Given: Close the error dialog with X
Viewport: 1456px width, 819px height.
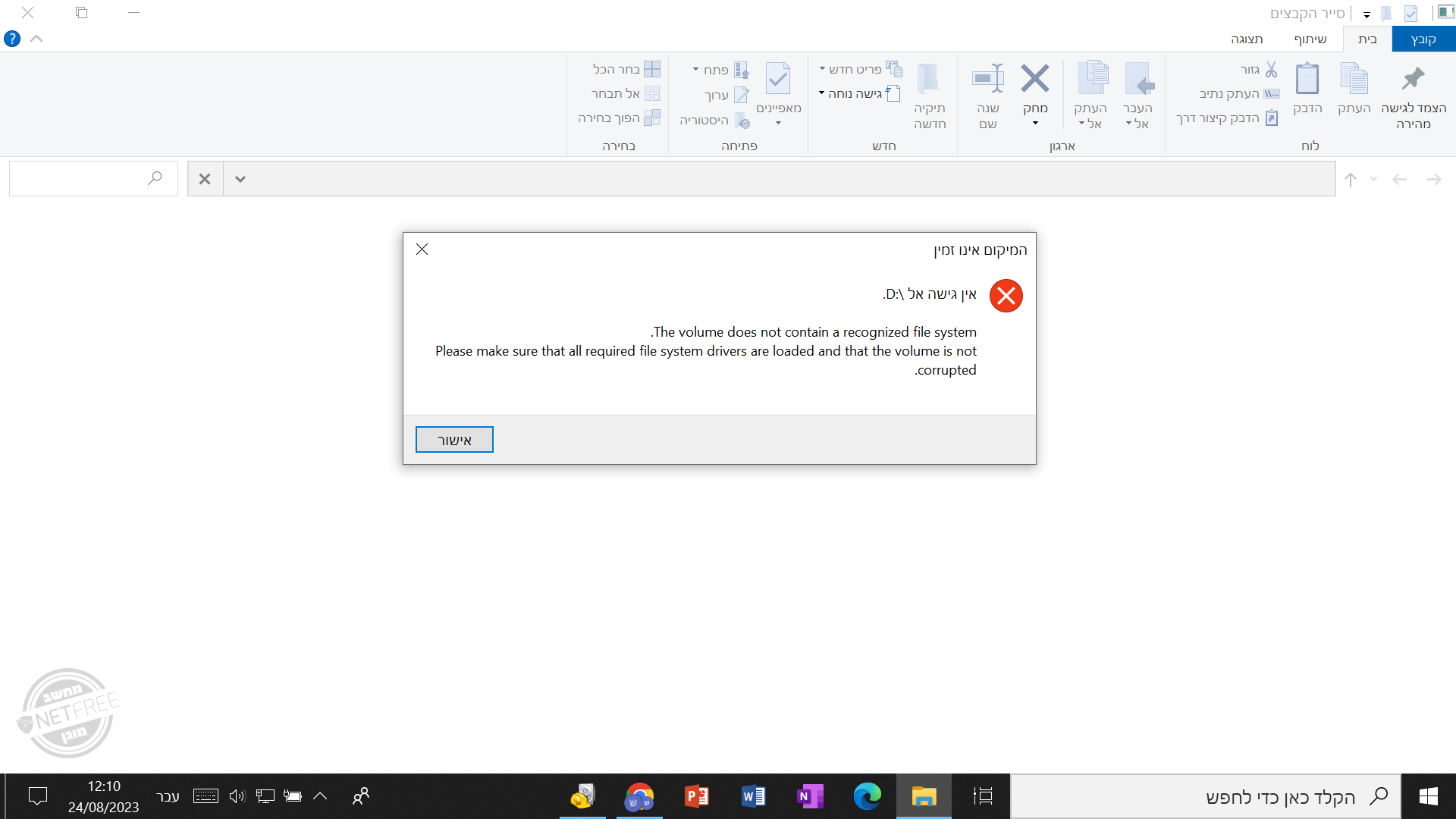Looking at the screenshot, I should pyautogui.click(x=422, y=249).
